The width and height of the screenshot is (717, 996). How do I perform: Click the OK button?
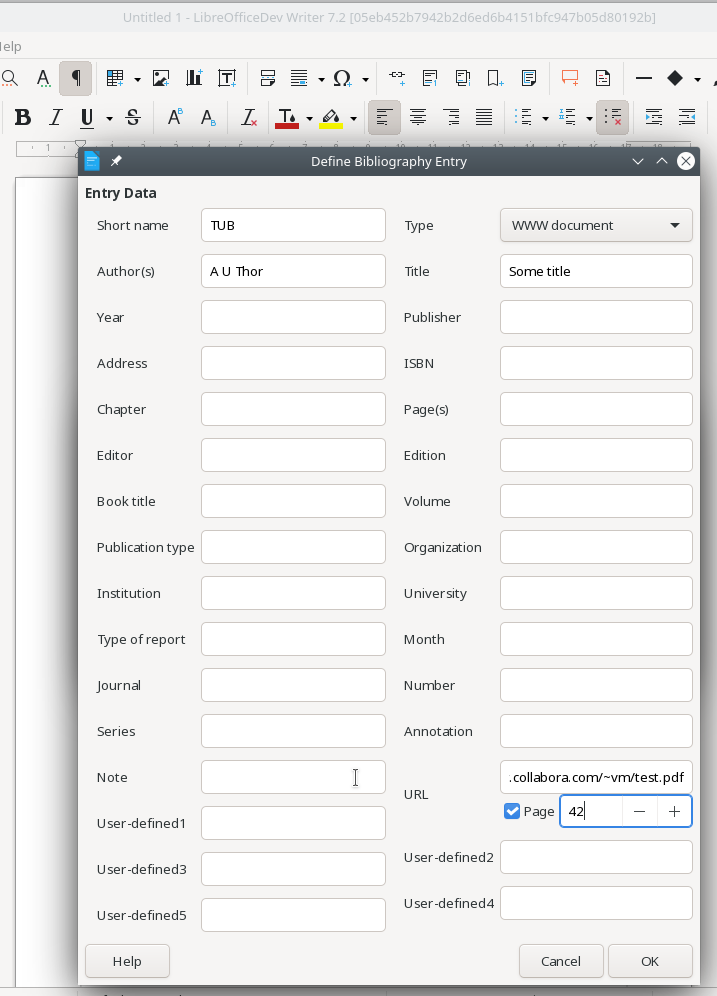(650, 961)
